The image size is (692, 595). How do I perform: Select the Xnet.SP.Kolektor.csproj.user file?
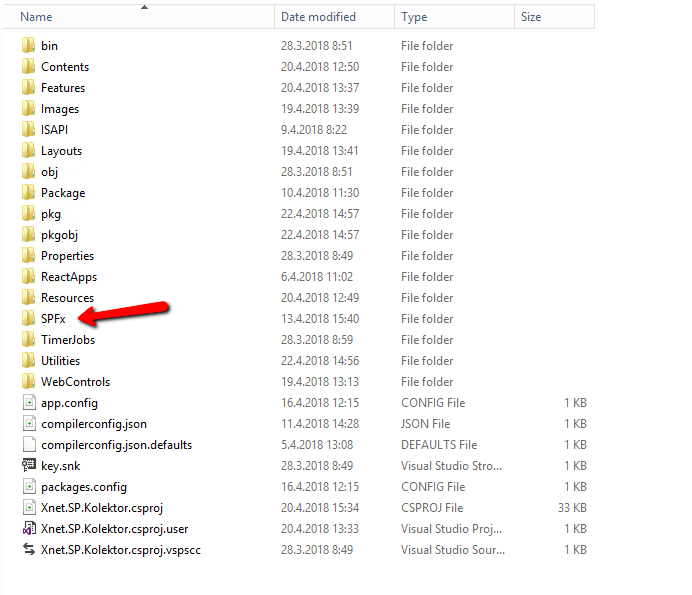coord(113,529)
